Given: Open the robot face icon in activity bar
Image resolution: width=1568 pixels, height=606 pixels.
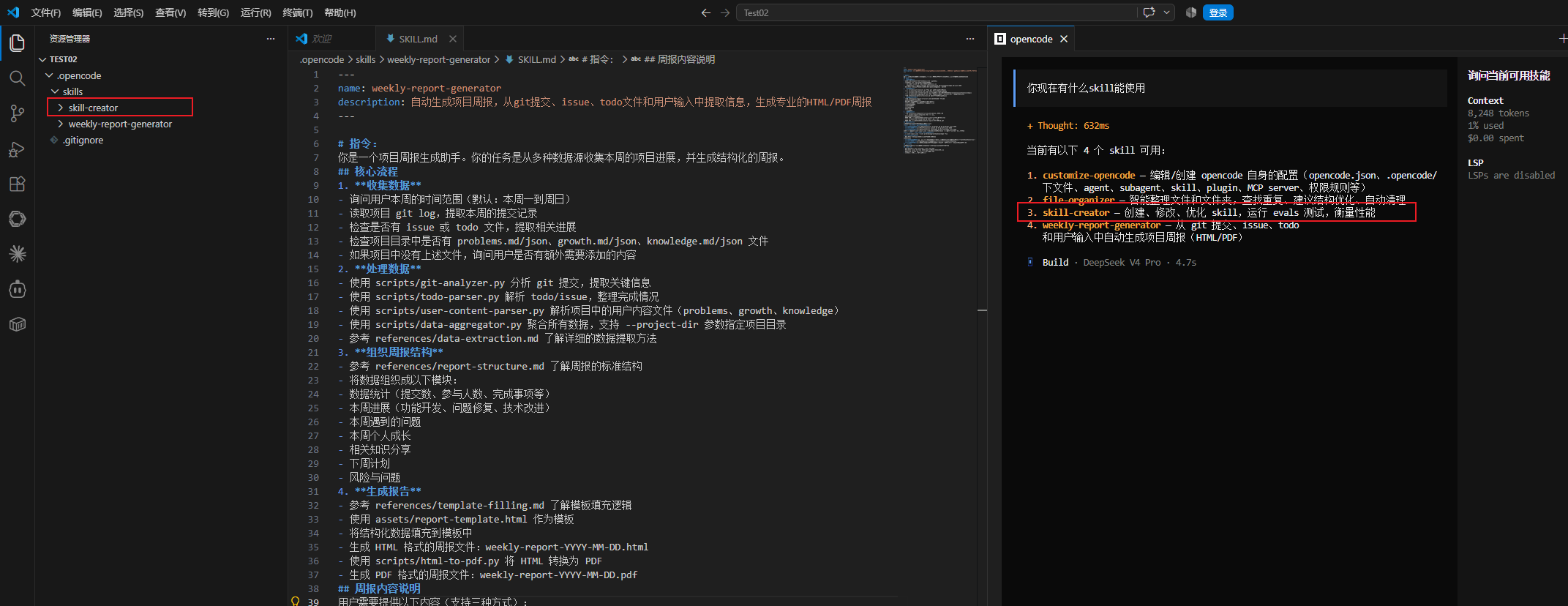Looking at the screenshot, I should (x=18, y=289).
